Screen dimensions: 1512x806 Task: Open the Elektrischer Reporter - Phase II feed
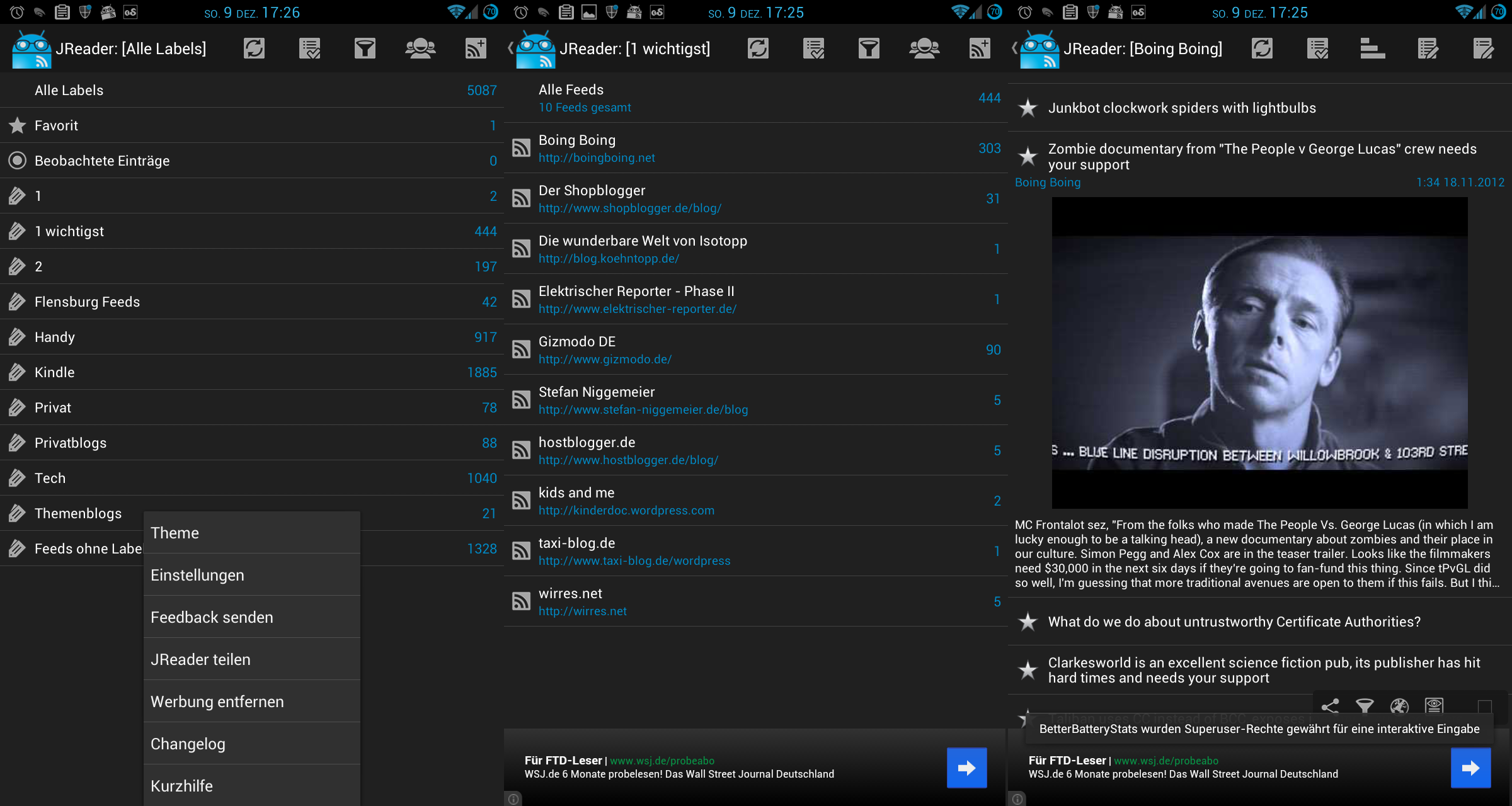coord(756,299)
